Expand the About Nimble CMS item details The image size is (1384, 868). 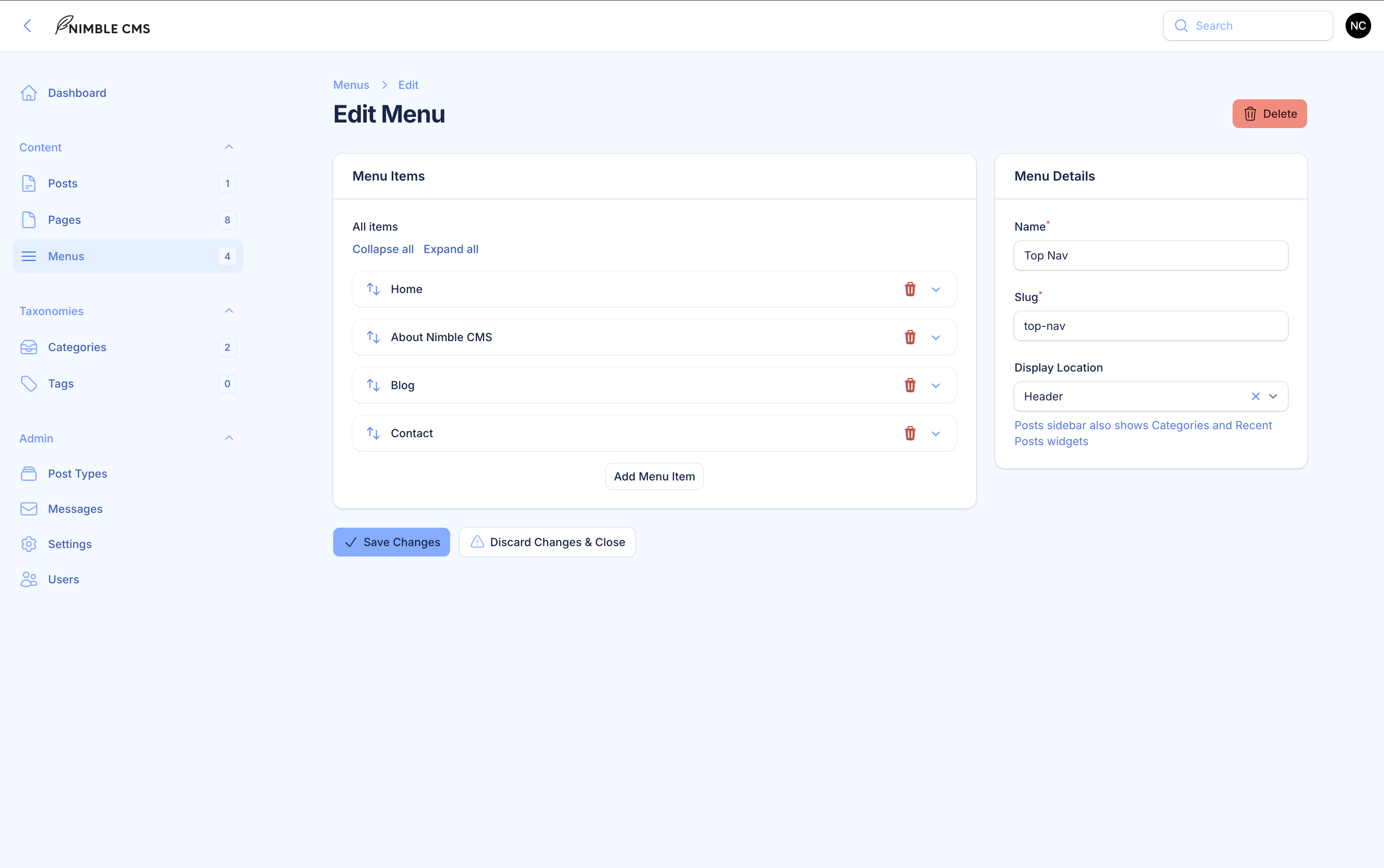click(x=935, y=338)
